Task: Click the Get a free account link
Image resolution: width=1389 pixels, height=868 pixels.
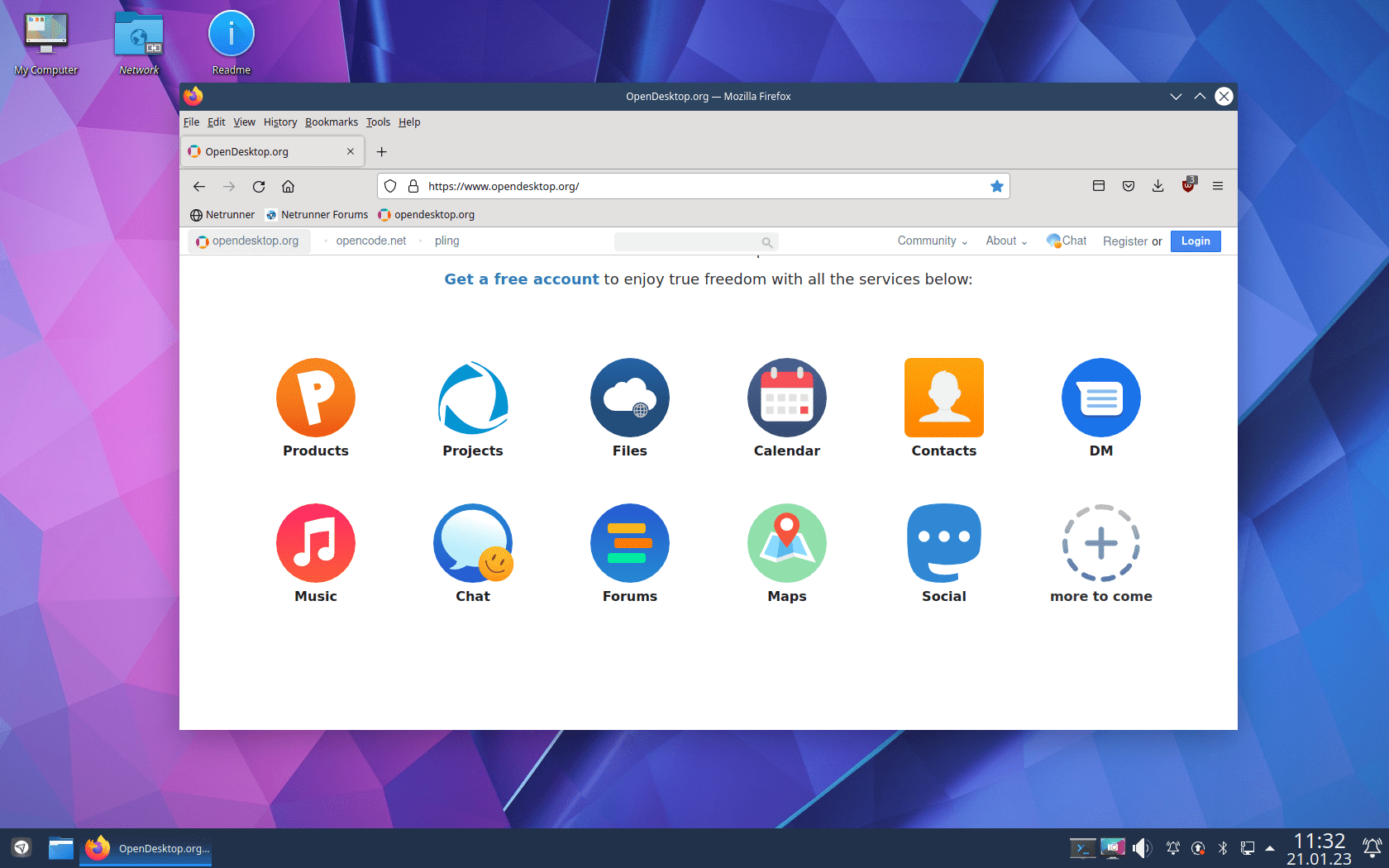Action: 521,279
